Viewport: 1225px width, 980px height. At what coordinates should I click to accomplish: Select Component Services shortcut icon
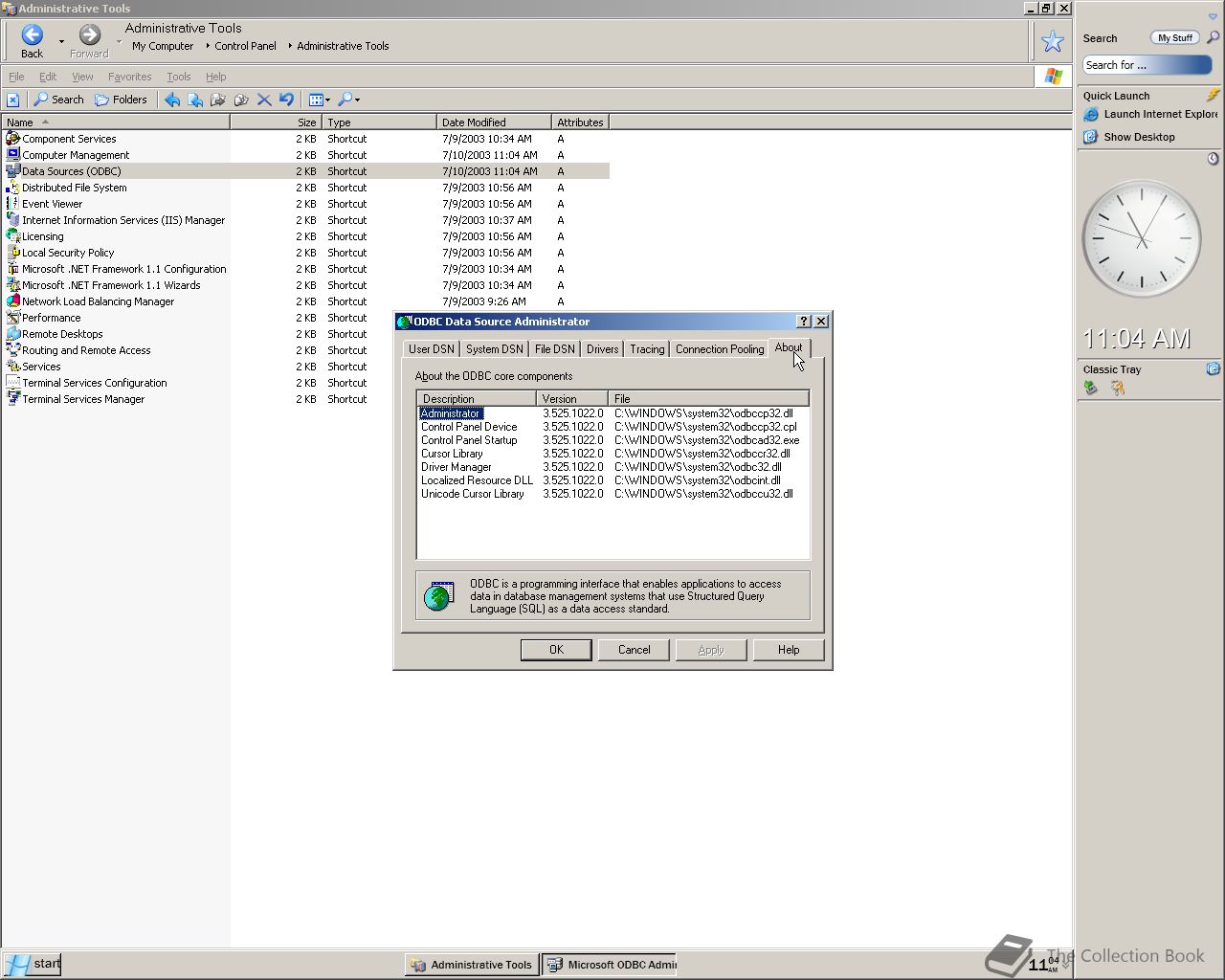[13, 139]
